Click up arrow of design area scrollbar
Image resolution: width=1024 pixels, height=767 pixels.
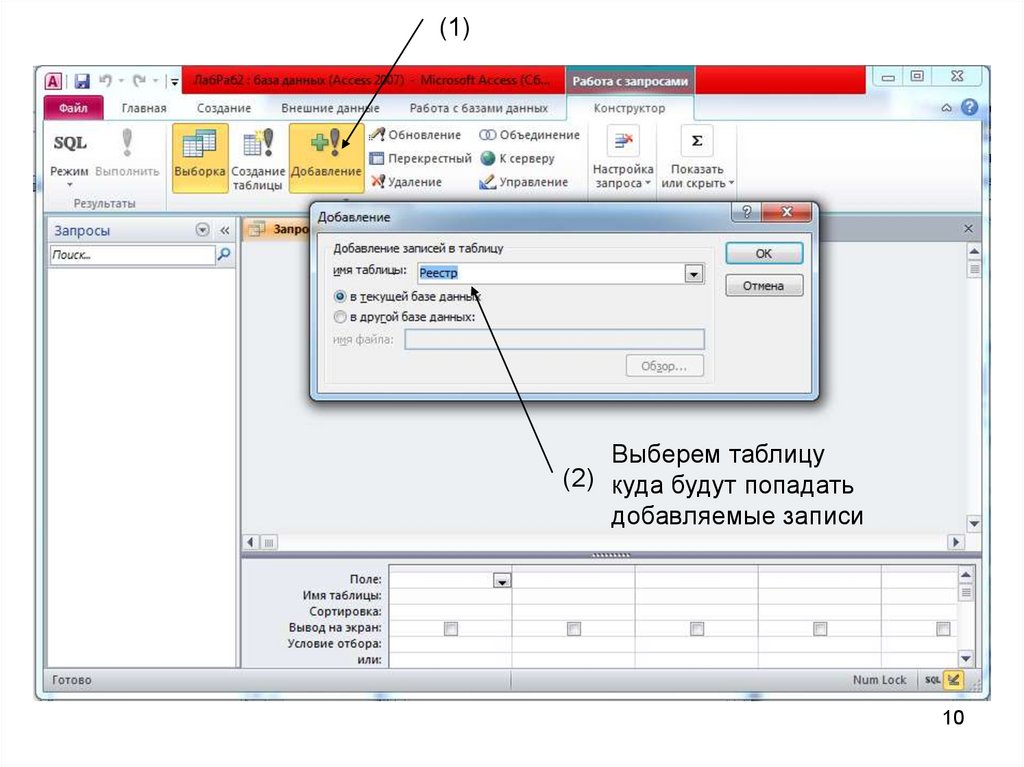click(974, 252)
